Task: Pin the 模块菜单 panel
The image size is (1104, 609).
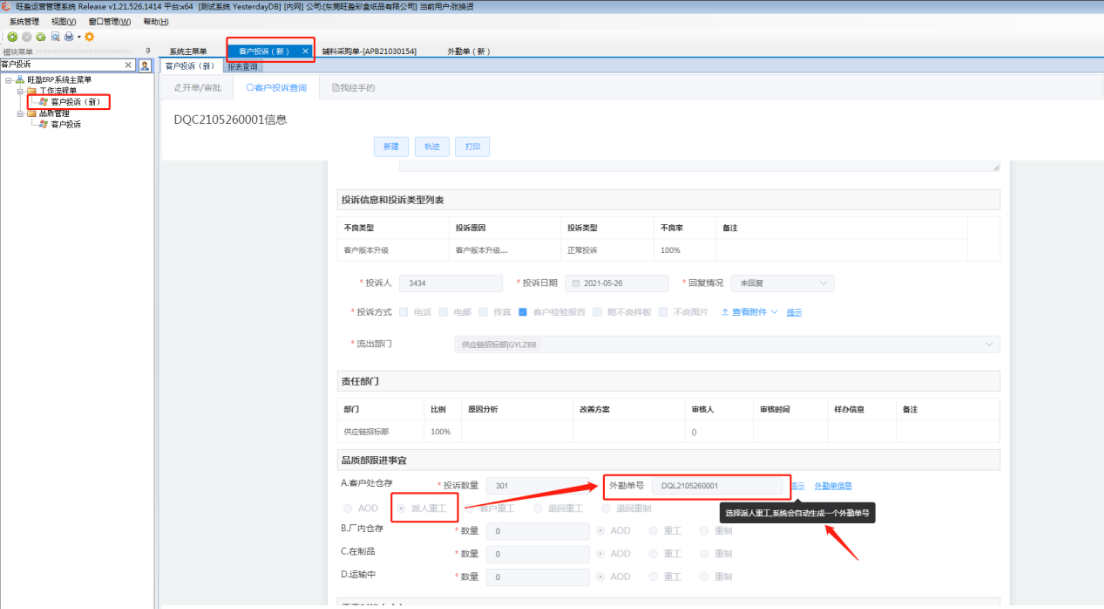Action: 148,51
